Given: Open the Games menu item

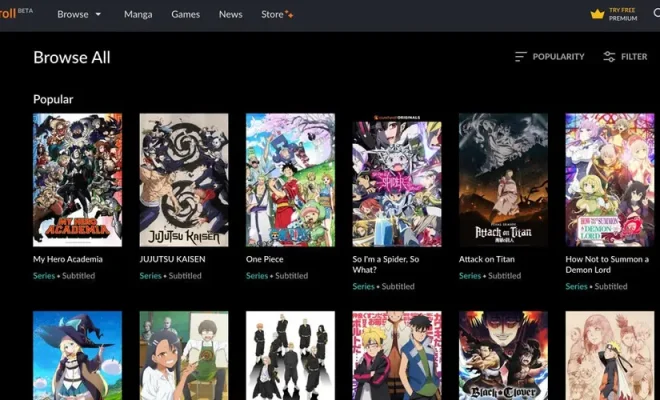Looking at the screenshot, I should click(185, 14).
